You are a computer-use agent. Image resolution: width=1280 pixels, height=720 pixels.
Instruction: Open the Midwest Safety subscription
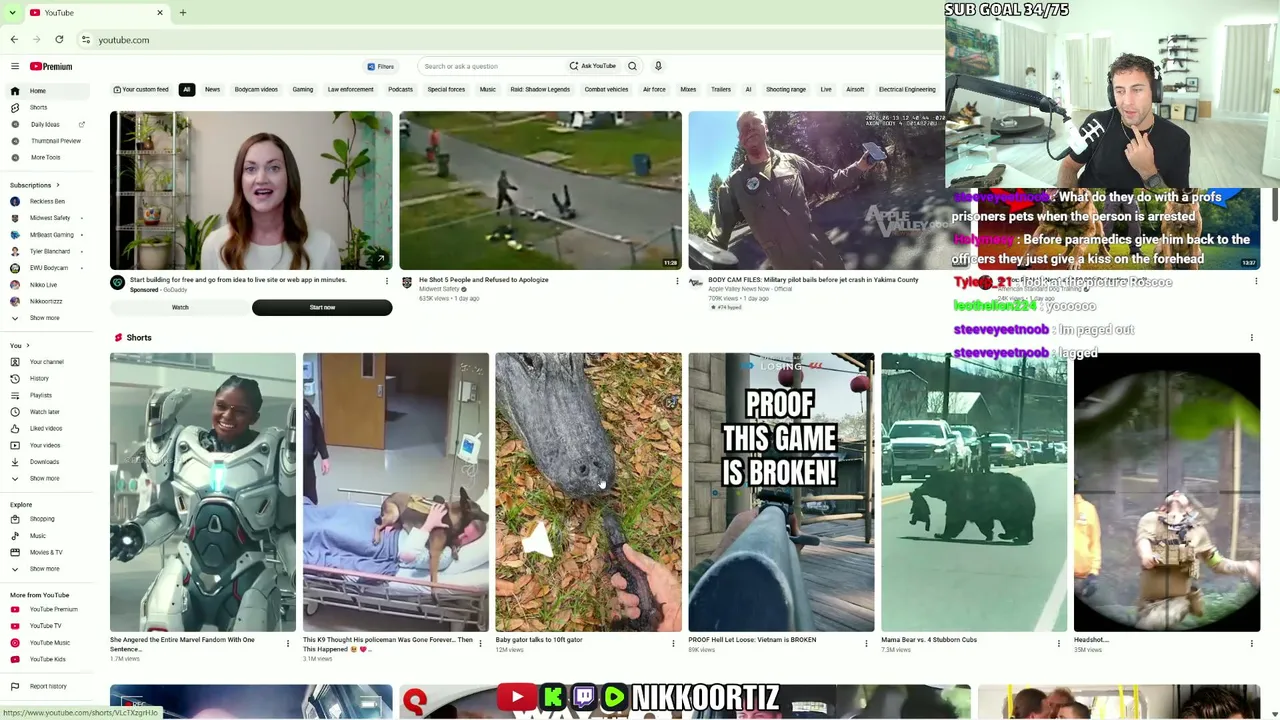tap(50, 218)
